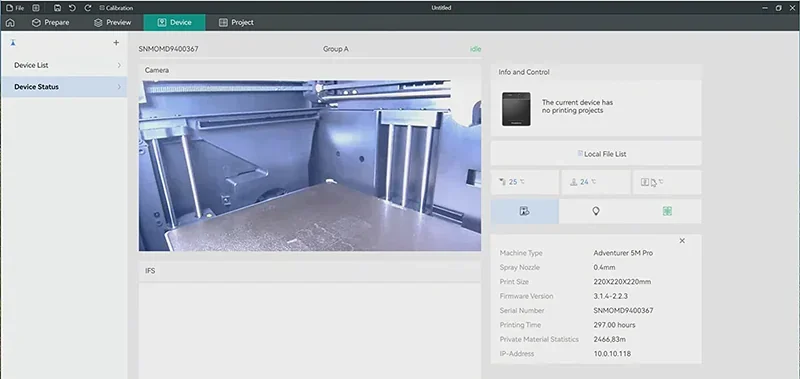Click the printer thumbnail in Info and Control
Viewport: 800px width, 379px height.
(x=516, y=109)
